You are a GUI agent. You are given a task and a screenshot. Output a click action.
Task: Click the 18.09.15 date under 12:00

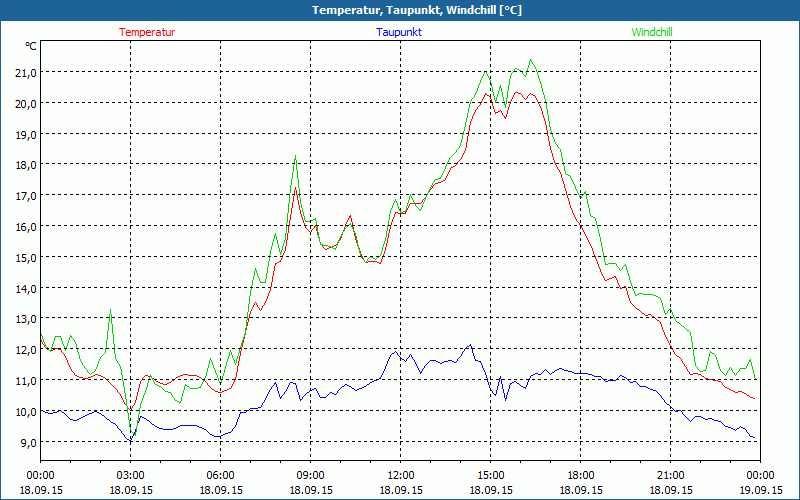[401, 490]
